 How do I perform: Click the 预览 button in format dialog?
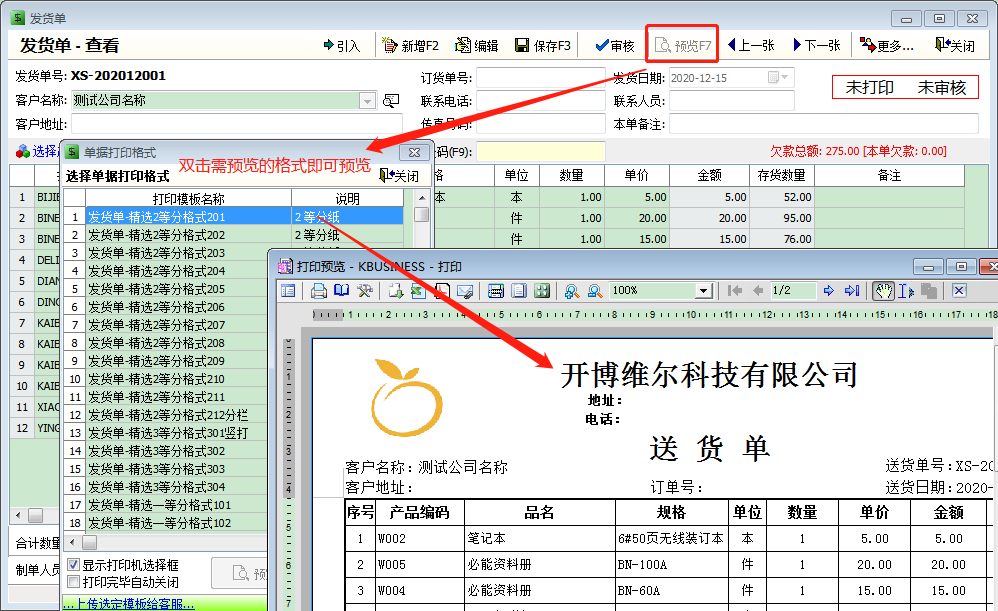[240, 573]
